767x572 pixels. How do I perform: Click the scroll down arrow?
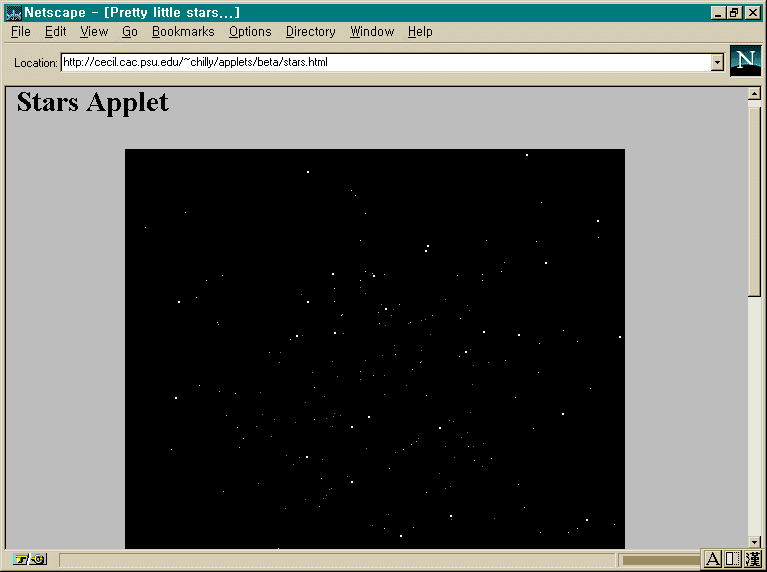754,542
